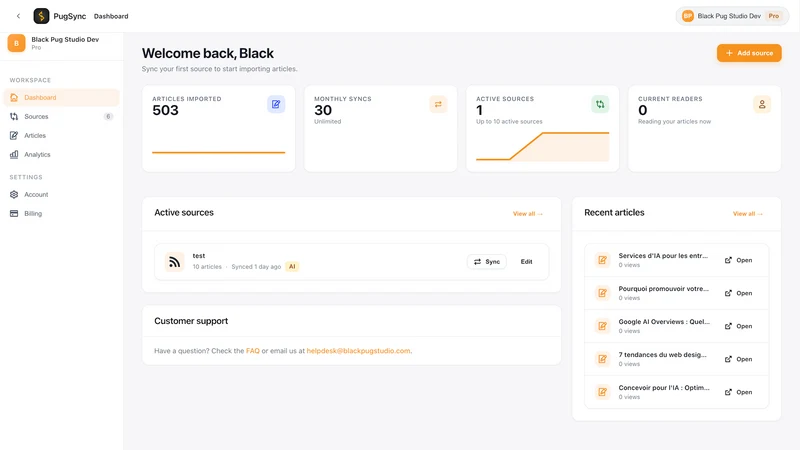Click the Add source button
800x450 pixels.
(749, 53)
